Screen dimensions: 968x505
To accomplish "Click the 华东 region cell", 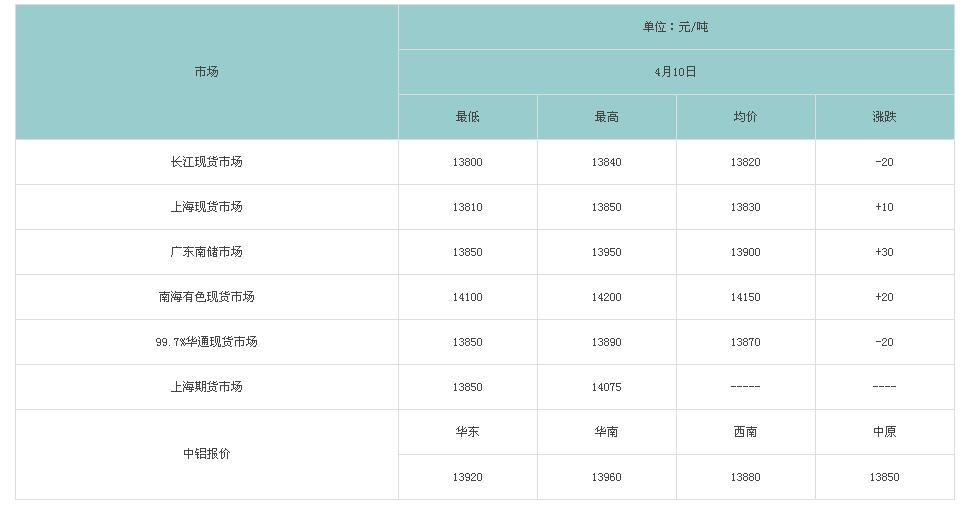I will 467,432.
